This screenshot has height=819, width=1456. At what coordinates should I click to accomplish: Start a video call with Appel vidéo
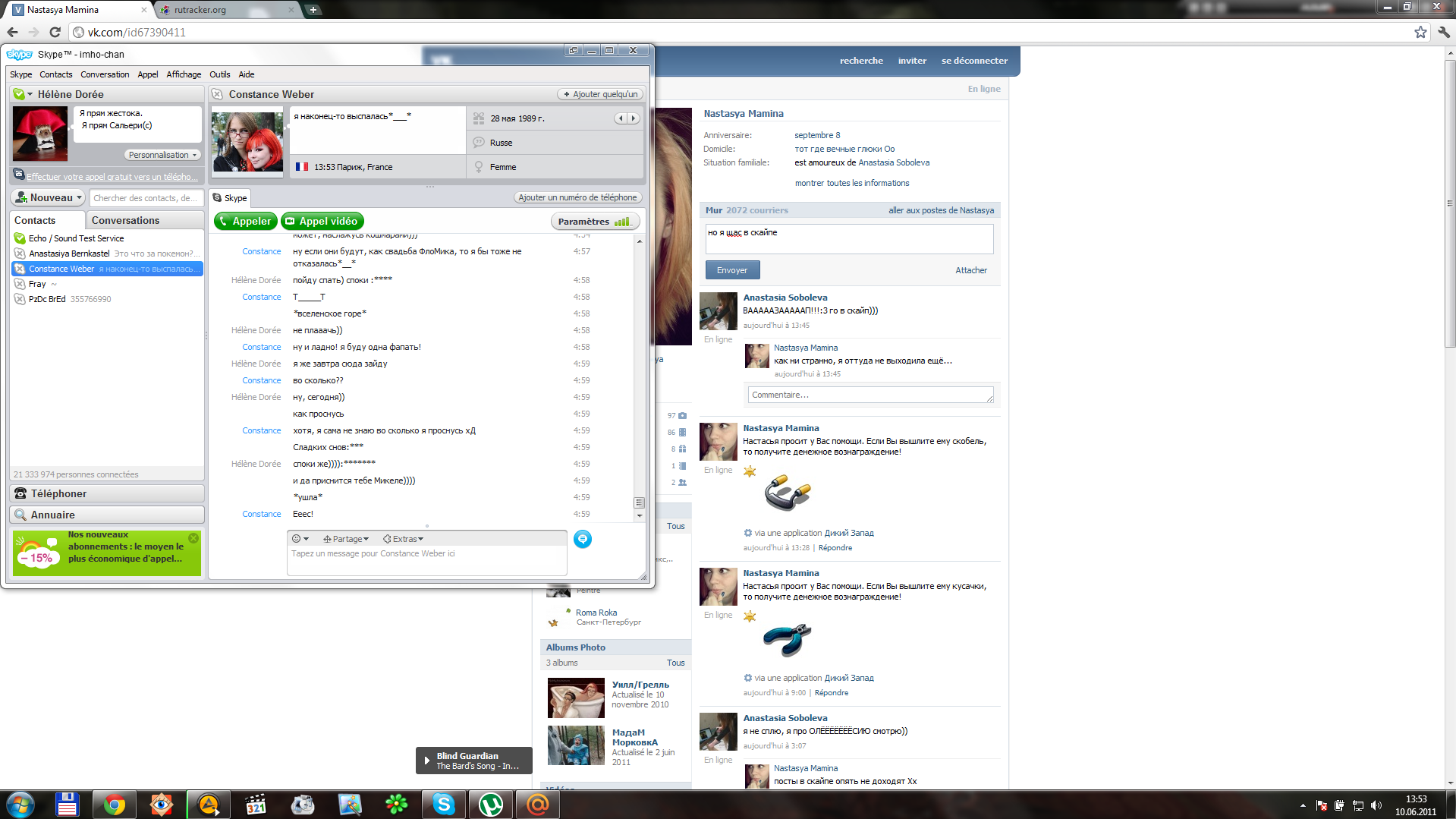(x=322, y=221)
